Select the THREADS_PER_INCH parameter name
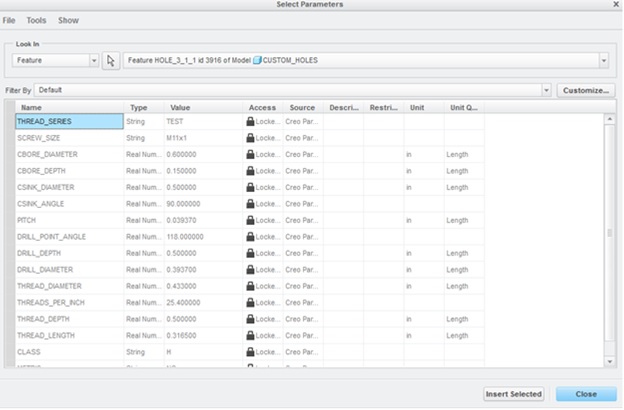Image resolution: width=624 pixels, height=410 pixels. (x=51, y=303)
